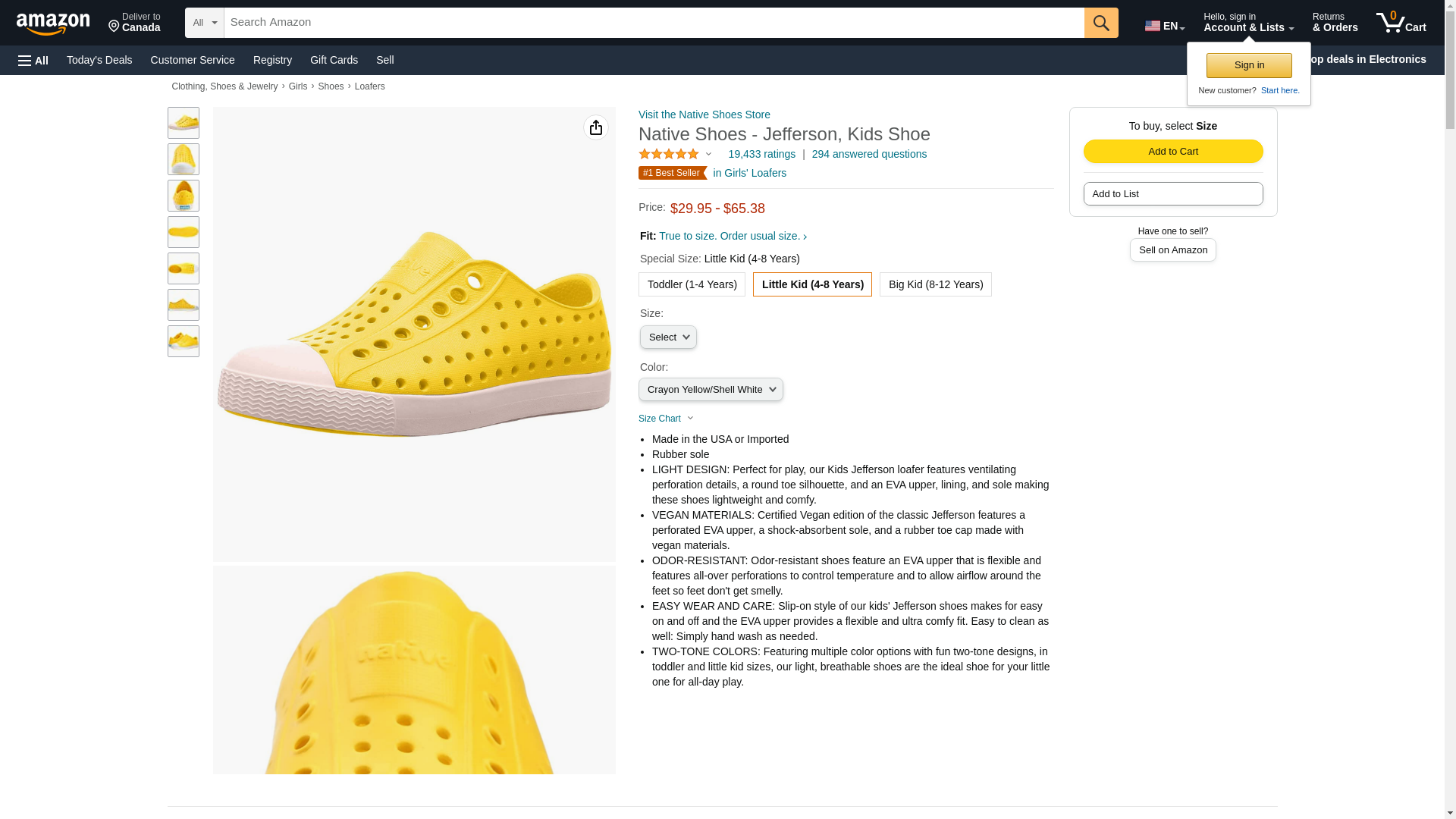Open the Crayon Yellow/Shell White color dropdown

pos(711,390)
